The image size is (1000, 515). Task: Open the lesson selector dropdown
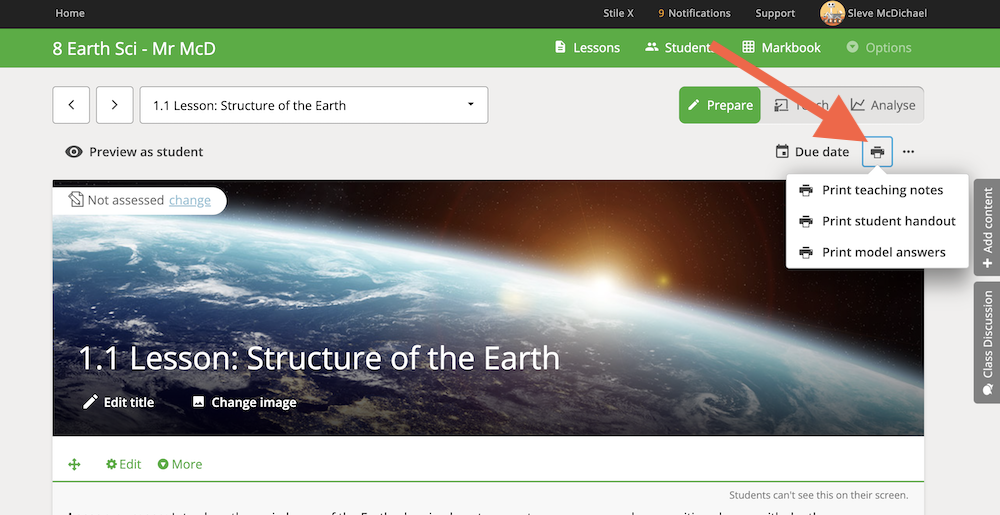click(x=314, y=105)
